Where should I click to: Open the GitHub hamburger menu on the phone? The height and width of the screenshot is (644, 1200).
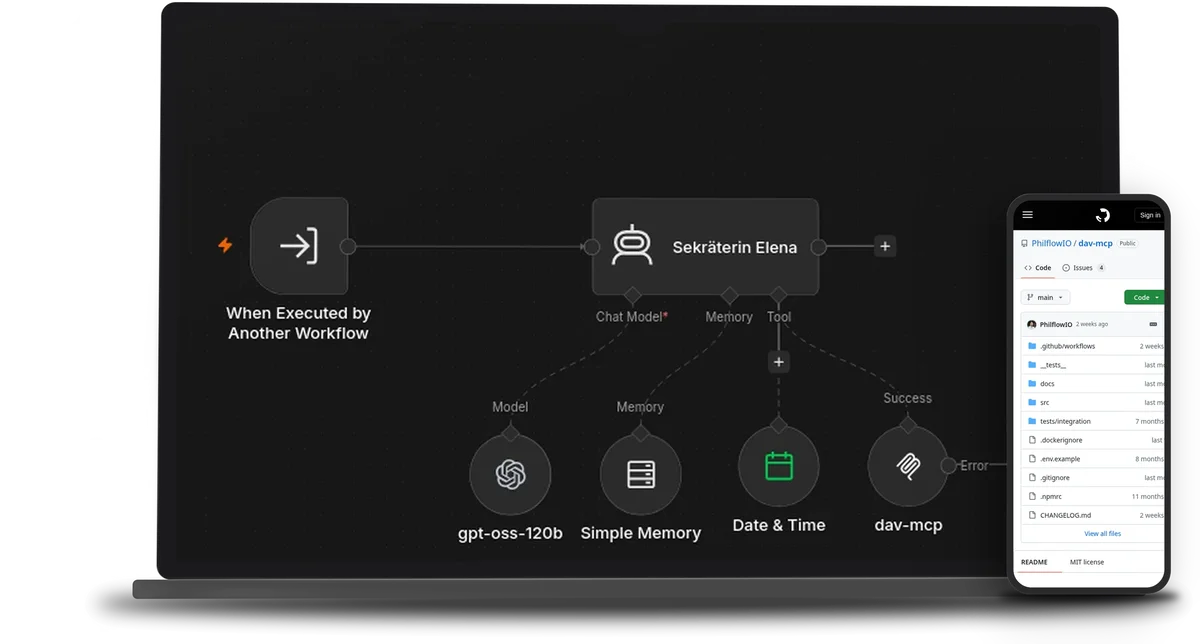point(1027,215)
